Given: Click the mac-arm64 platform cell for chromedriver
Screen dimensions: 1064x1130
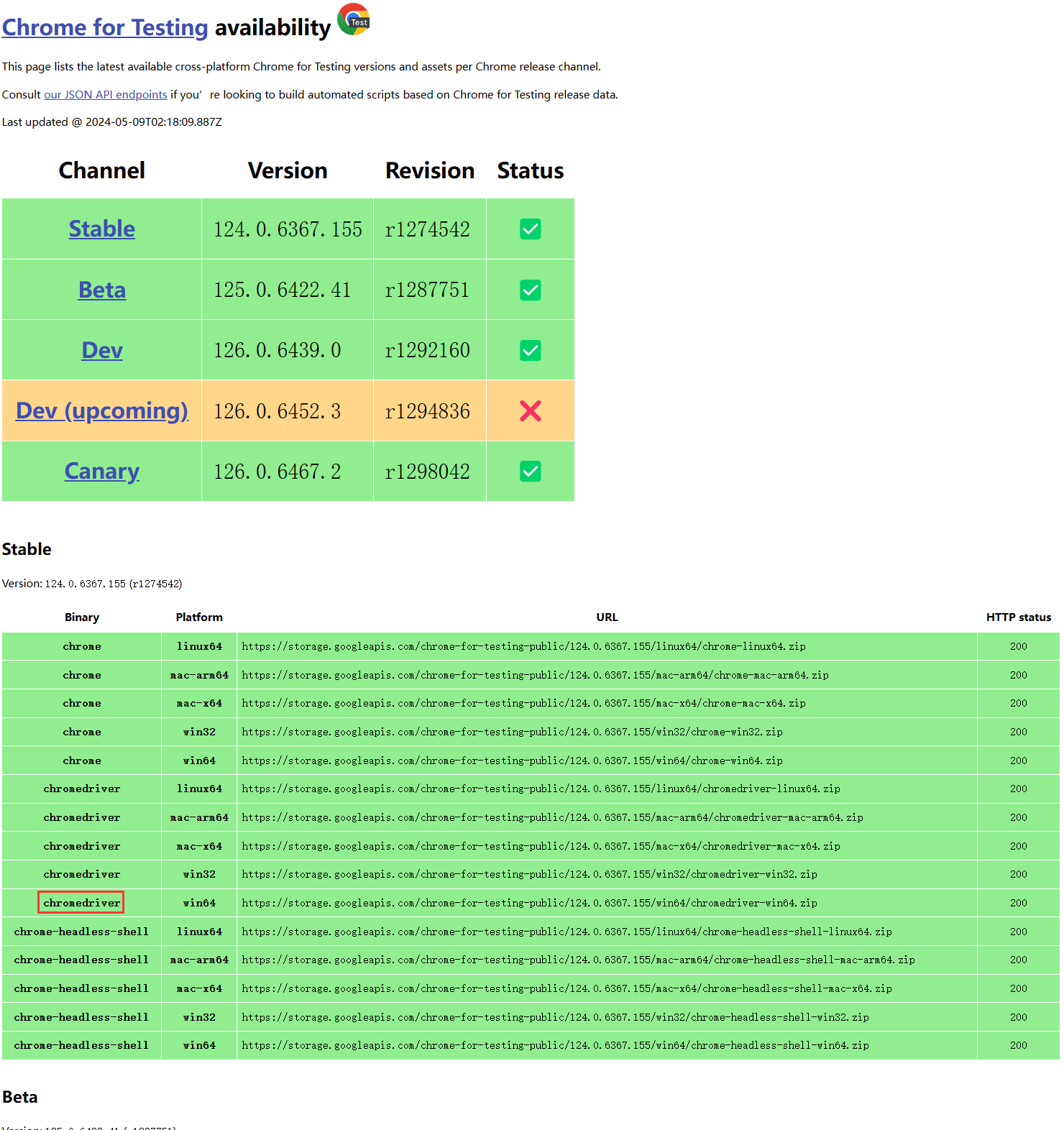Looking at the screenshot, I should (199, 817).
